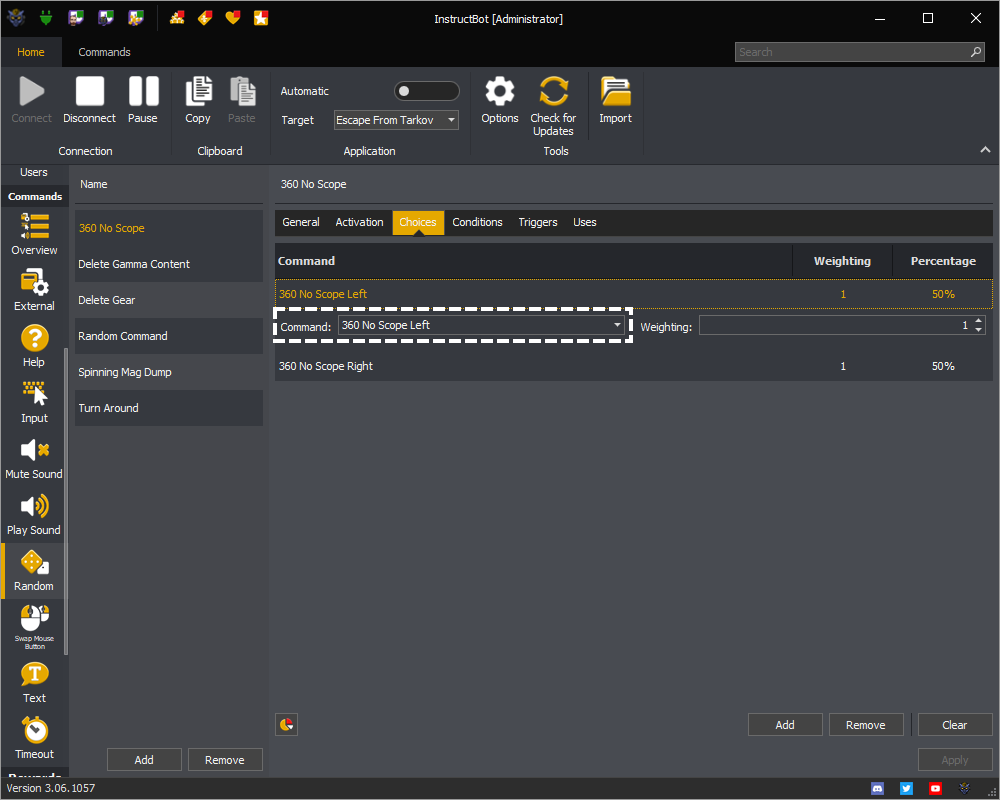Open the Command combo box dropdown
This screenshot has height=800, width=1000.
coord(482,325)
